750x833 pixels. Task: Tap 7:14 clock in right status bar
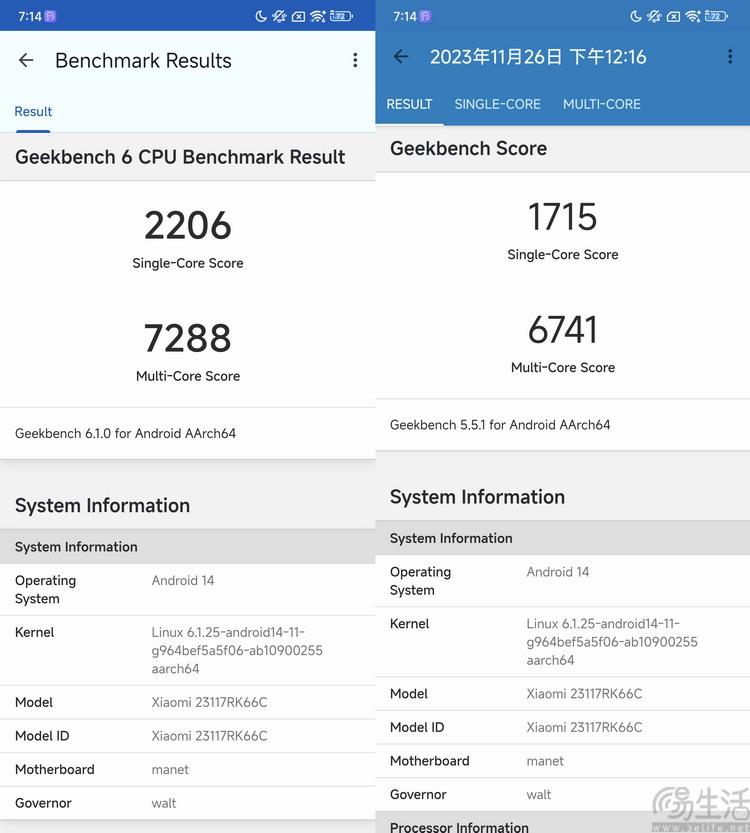tap(405, 16)
